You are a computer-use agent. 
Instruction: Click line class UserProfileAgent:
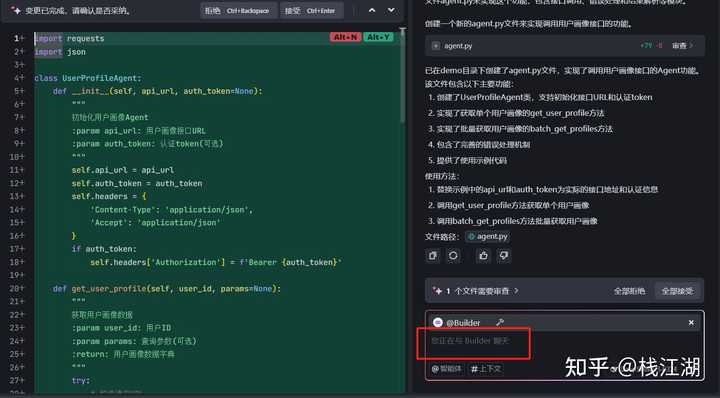click(88, 78)
